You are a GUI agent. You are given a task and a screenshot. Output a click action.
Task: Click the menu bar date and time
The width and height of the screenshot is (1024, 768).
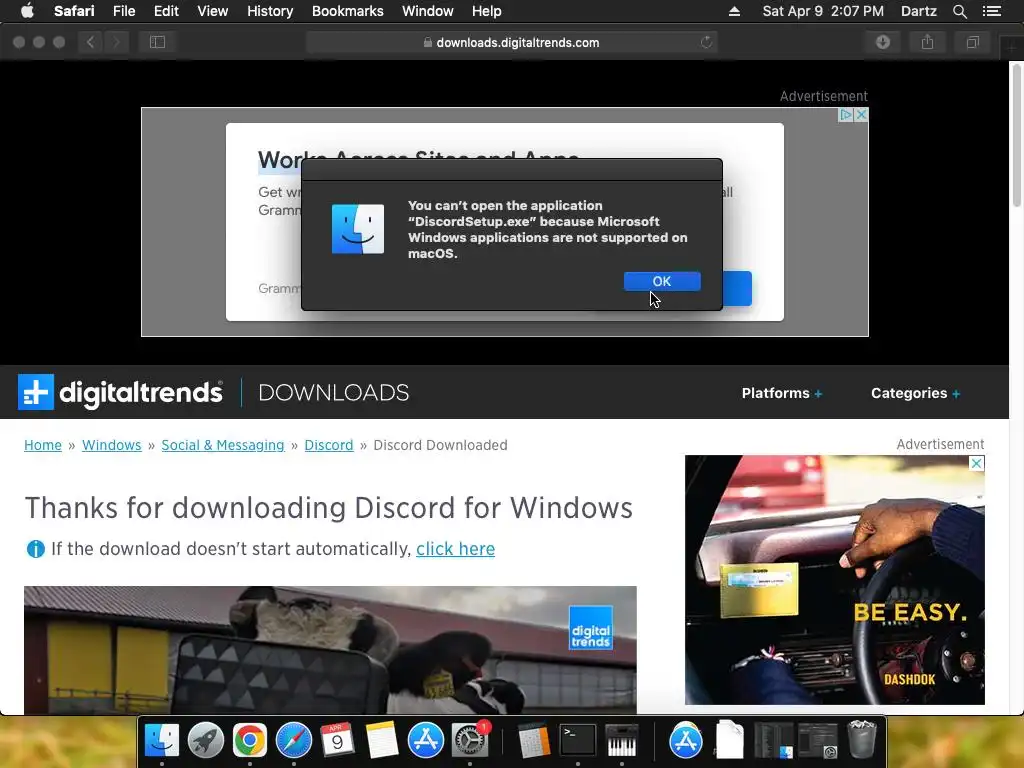tap(823, 11)
